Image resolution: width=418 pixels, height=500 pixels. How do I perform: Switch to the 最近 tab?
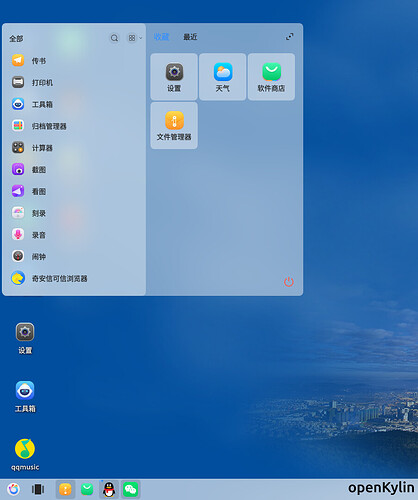click(190, 37)
